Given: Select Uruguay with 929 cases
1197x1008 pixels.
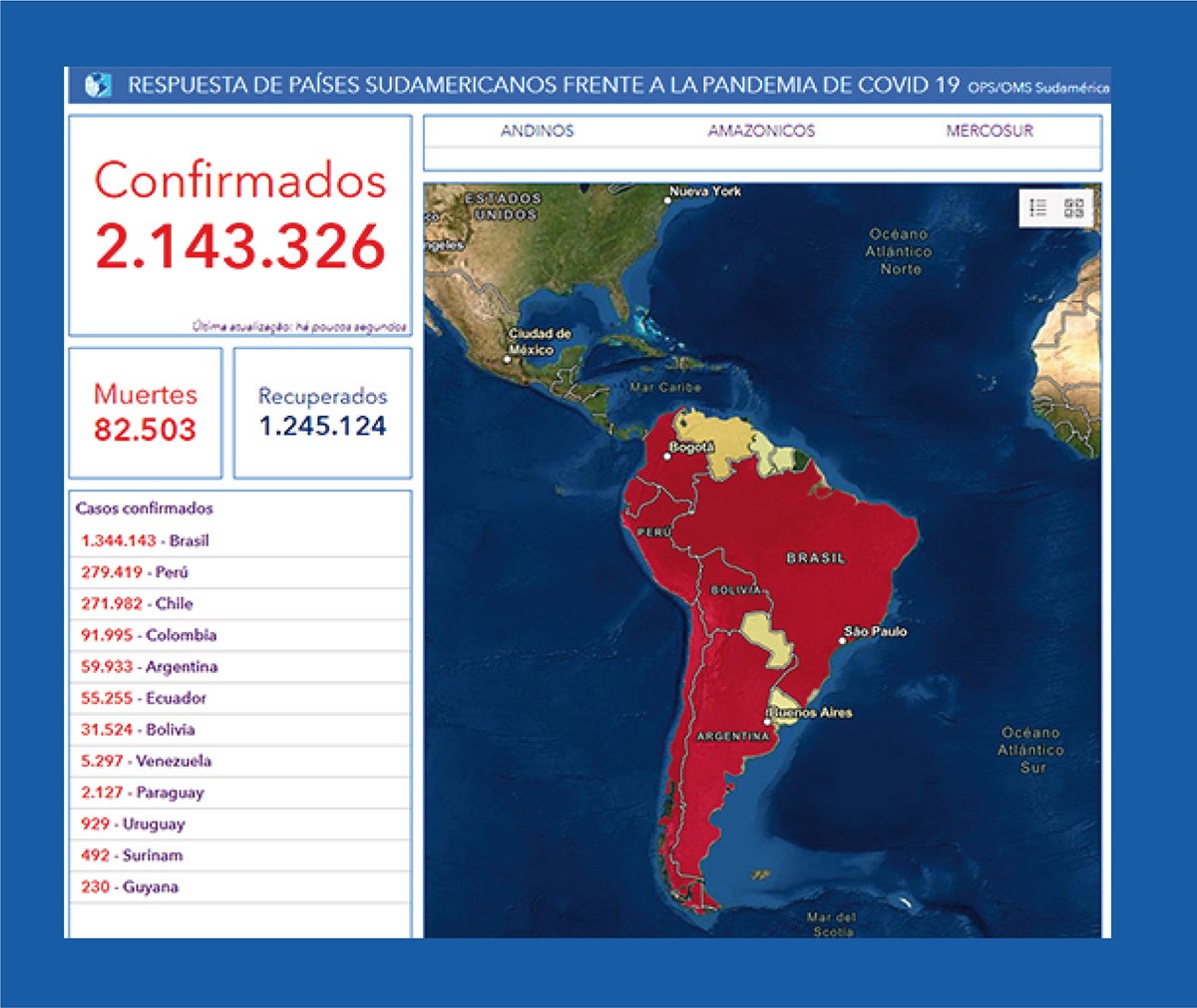Looking at the screenshot, I should click(x=133, y=824).
